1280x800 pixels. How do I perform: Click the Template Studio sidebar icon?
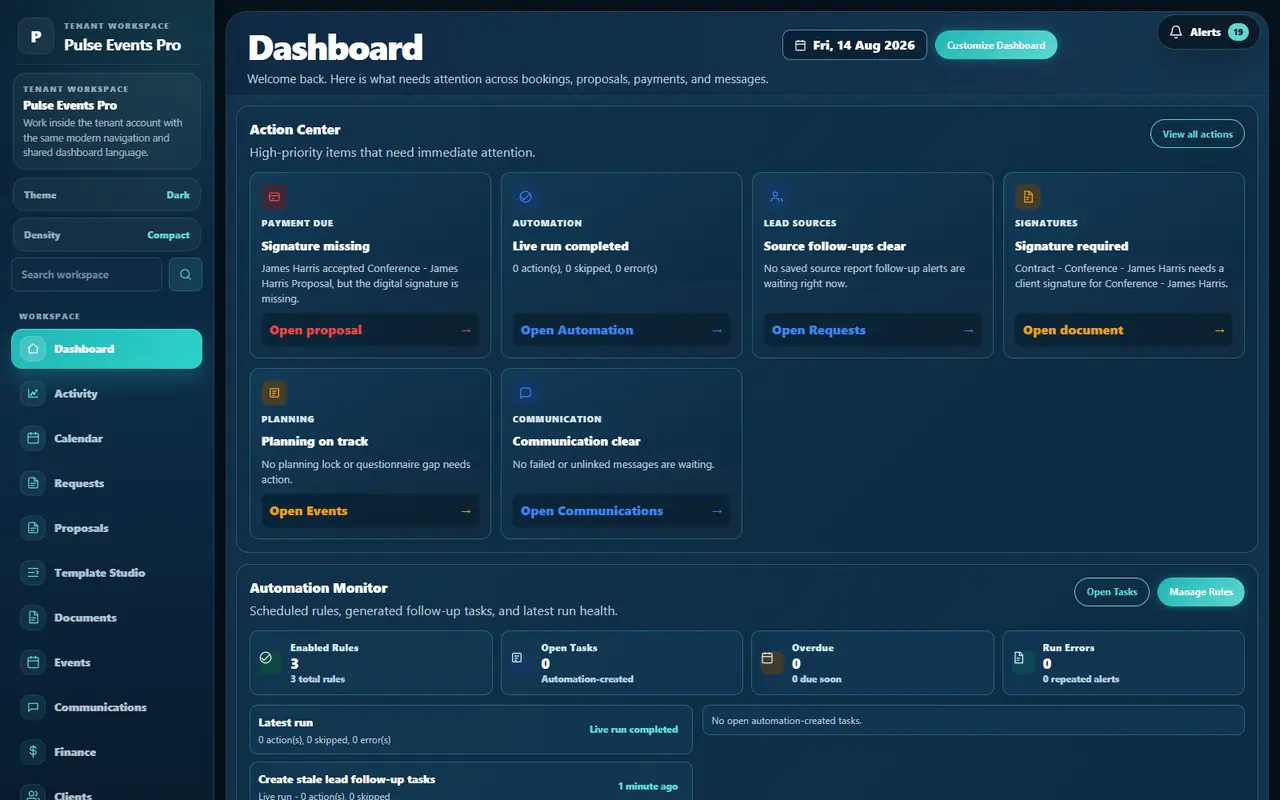pos(33,573)
